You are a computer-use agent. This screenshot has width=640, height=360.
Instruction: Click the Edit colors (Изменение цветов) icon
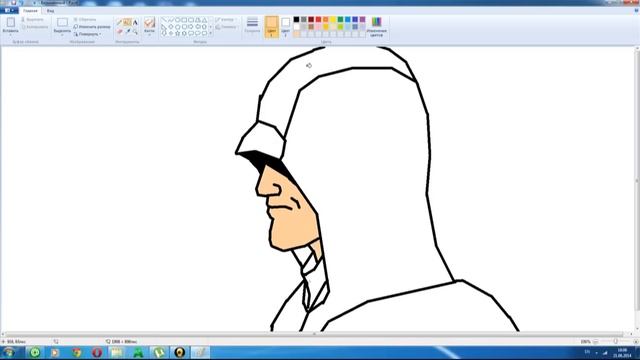click(x=376, y=22)
